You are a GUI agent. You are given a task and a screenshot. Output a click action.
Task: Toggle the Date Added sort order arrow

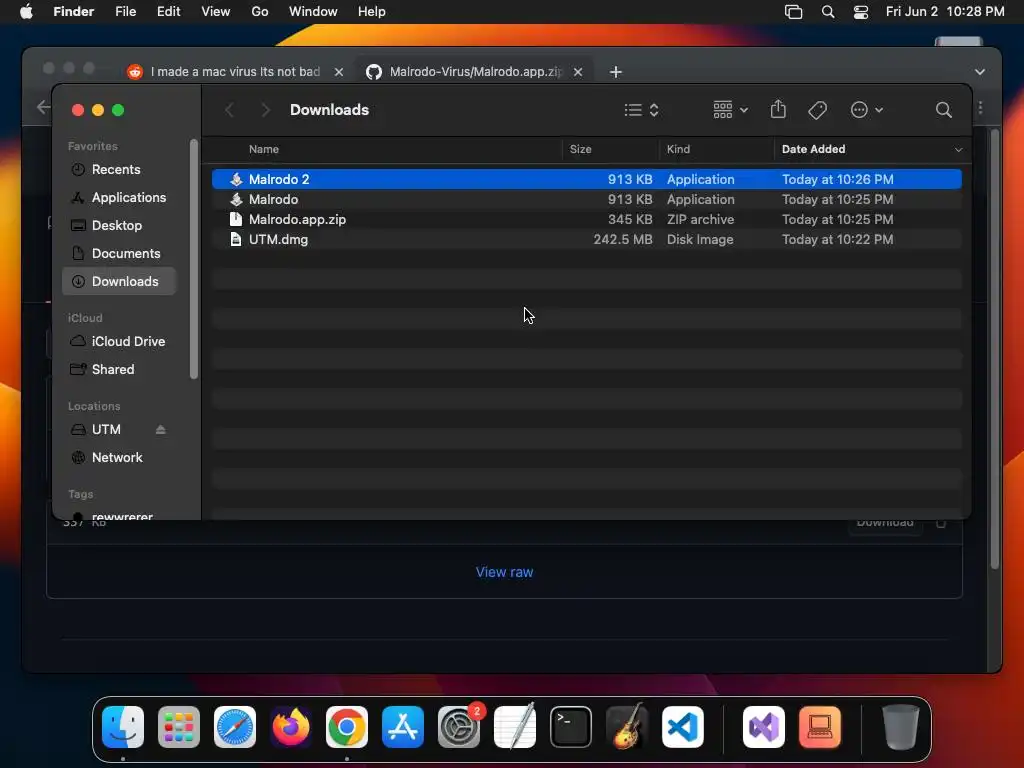tap(958, 150)
